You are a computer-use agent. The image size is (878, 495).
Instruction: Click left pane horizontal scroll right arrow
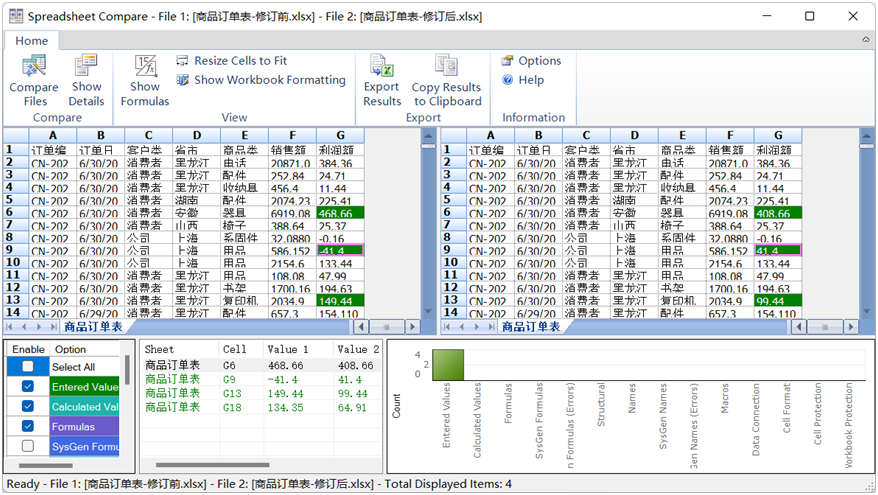413,326
